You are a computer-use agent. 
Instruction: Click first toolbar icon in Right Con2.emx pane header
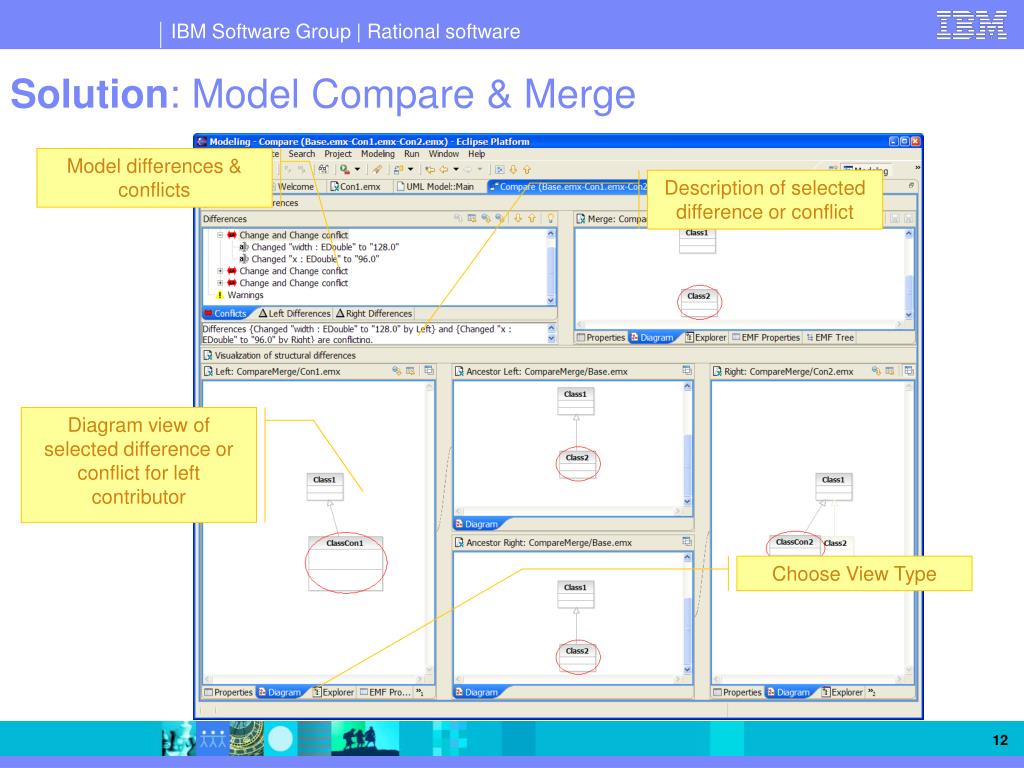(x=876, y=370)
